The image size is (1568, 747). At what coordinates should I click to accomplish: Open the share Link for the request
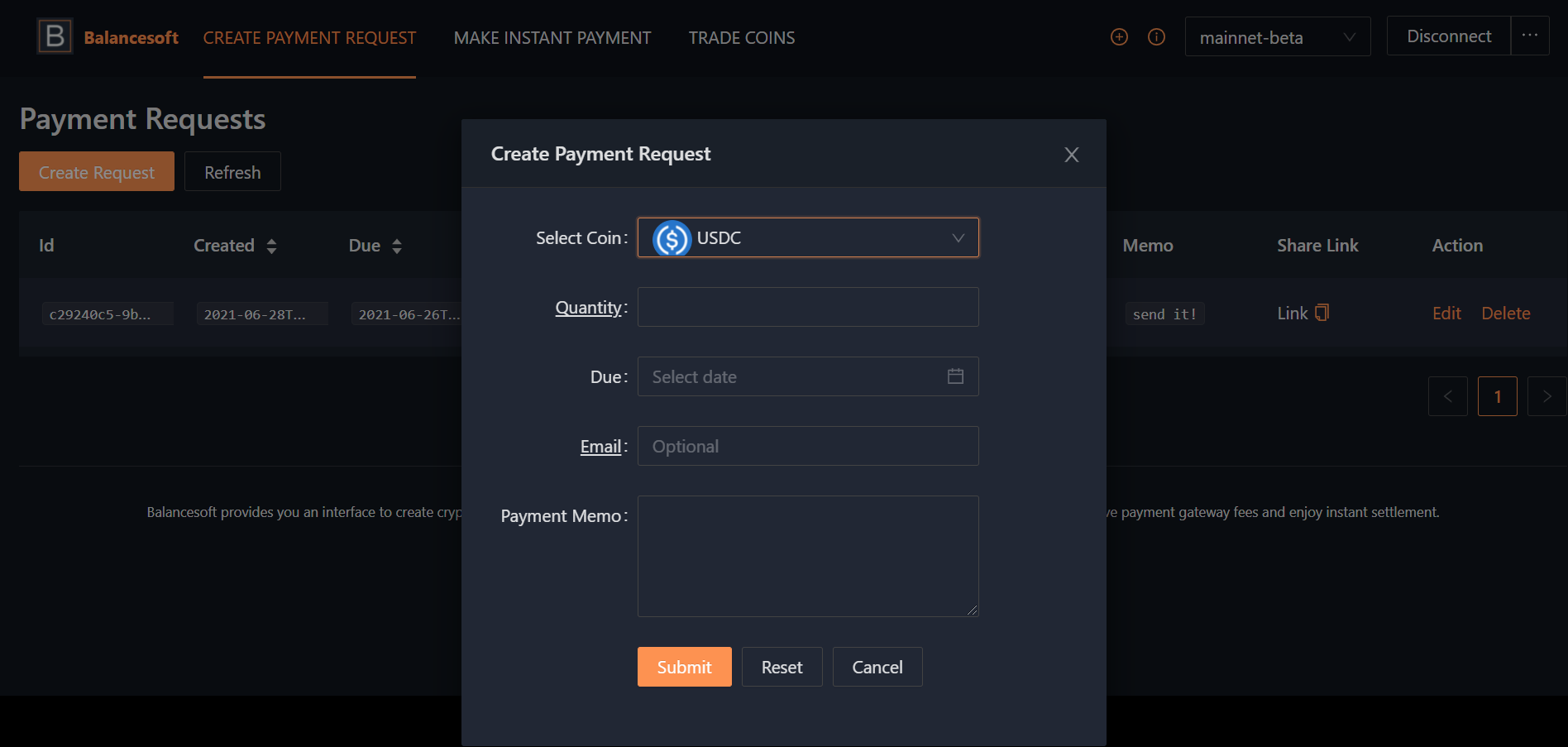[x=1293, y=314]
